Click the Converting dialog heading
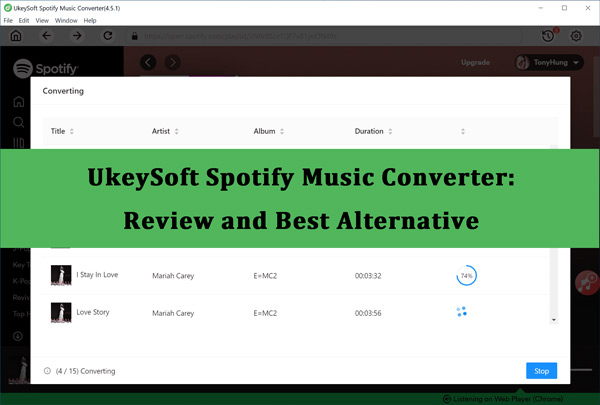This screenshot has width=600, height=405. tap(63, 91)
